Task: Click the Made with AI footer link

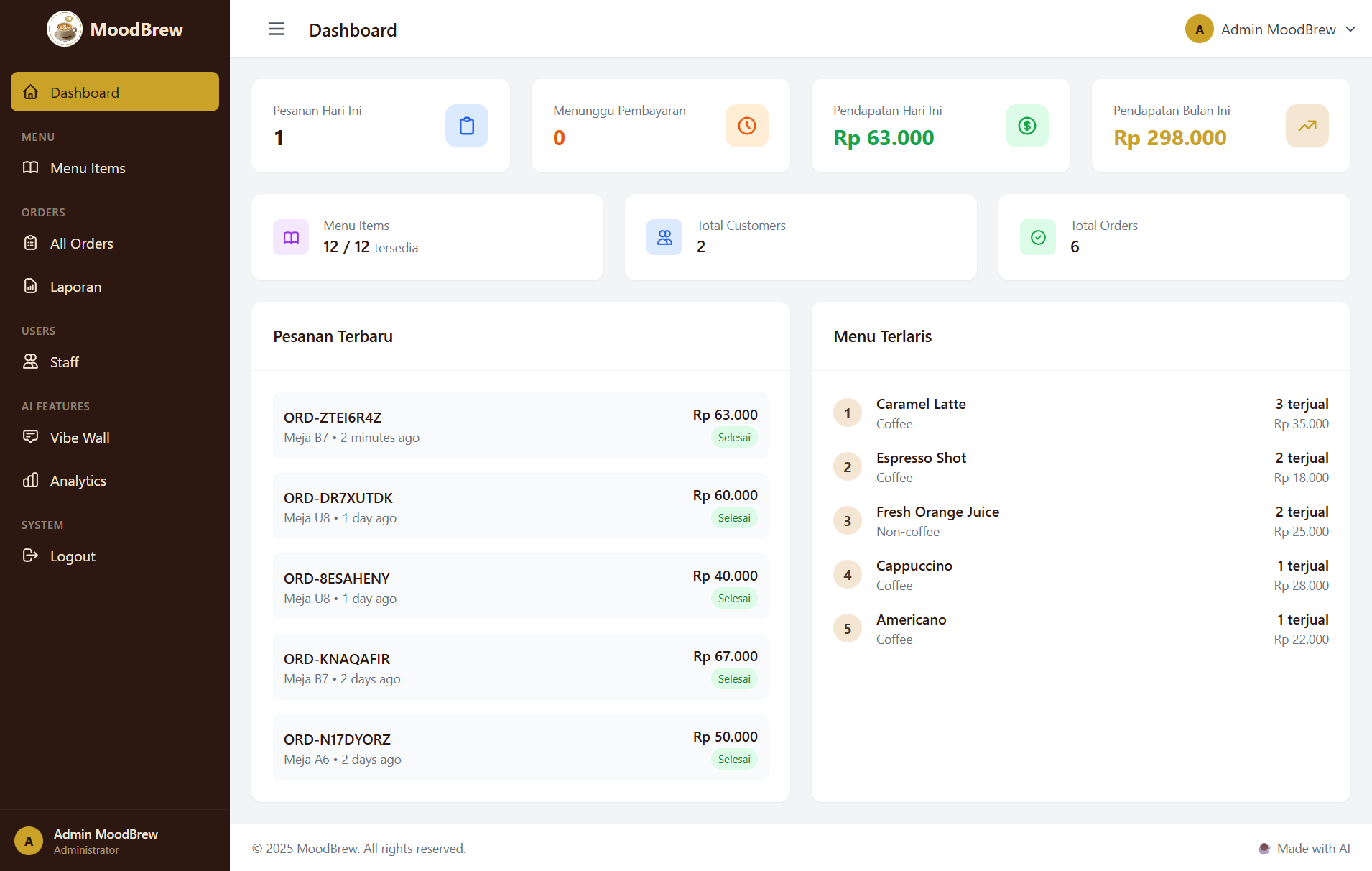Action: pos(1313,848)
